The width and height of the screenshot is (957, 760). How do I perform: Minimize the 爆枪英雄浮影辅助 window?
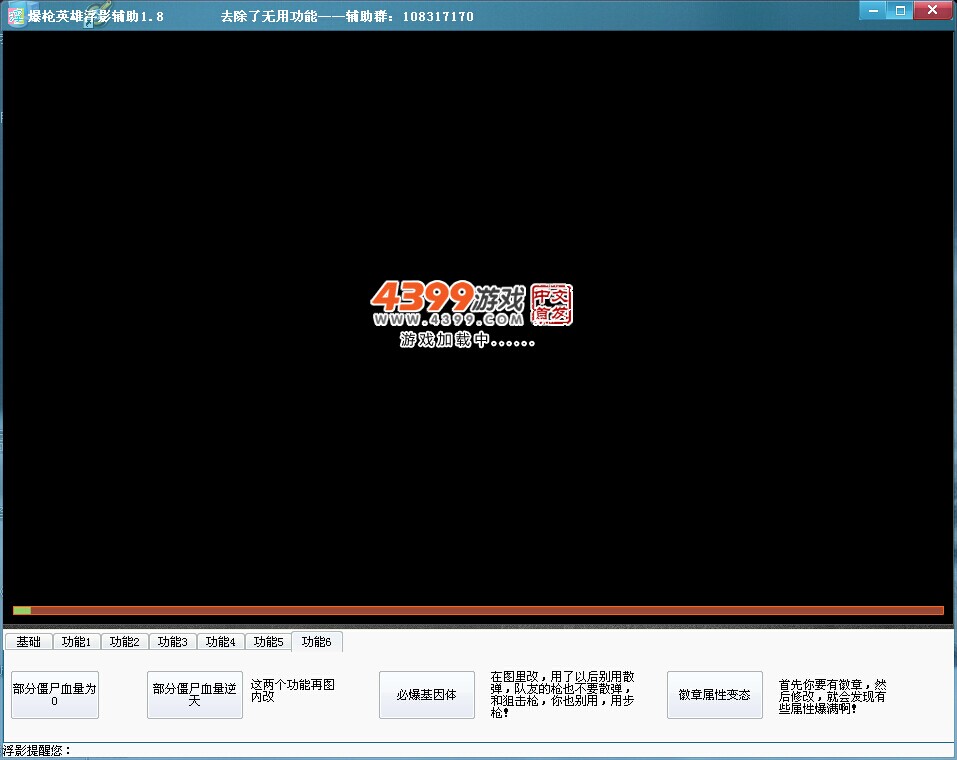pyautogui.click(x=873, y=10)
